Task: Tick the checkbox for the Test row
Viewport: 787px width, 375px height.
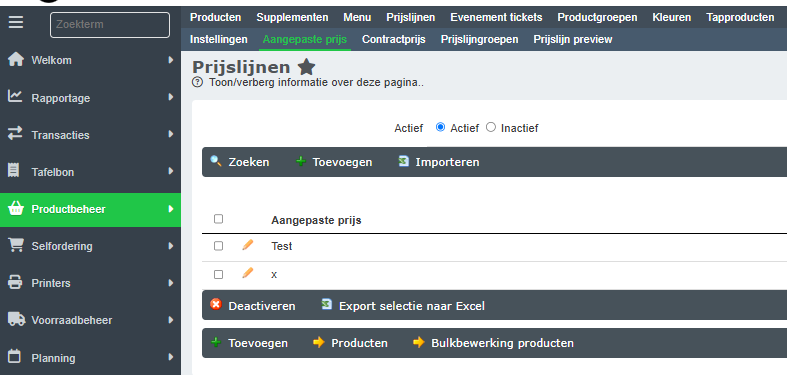Action: coord(218,246)
